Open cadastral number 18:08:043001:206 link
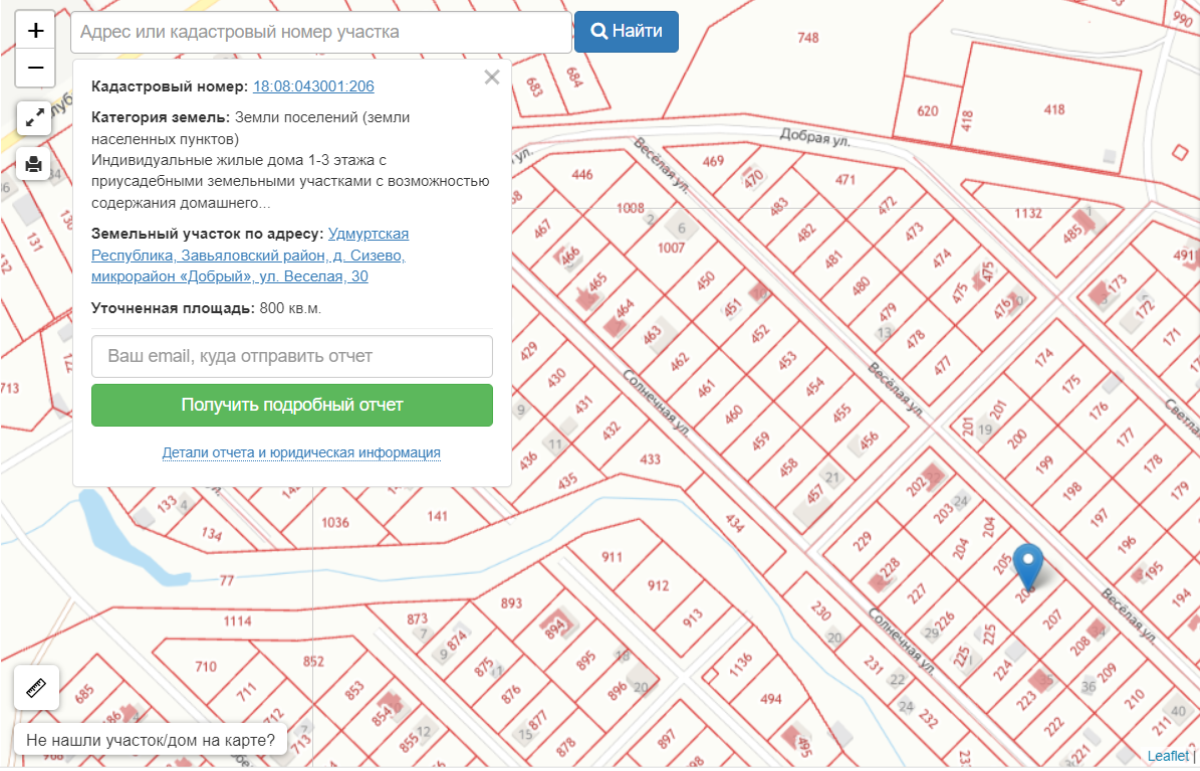1200x771 pixels. point(313,87)
